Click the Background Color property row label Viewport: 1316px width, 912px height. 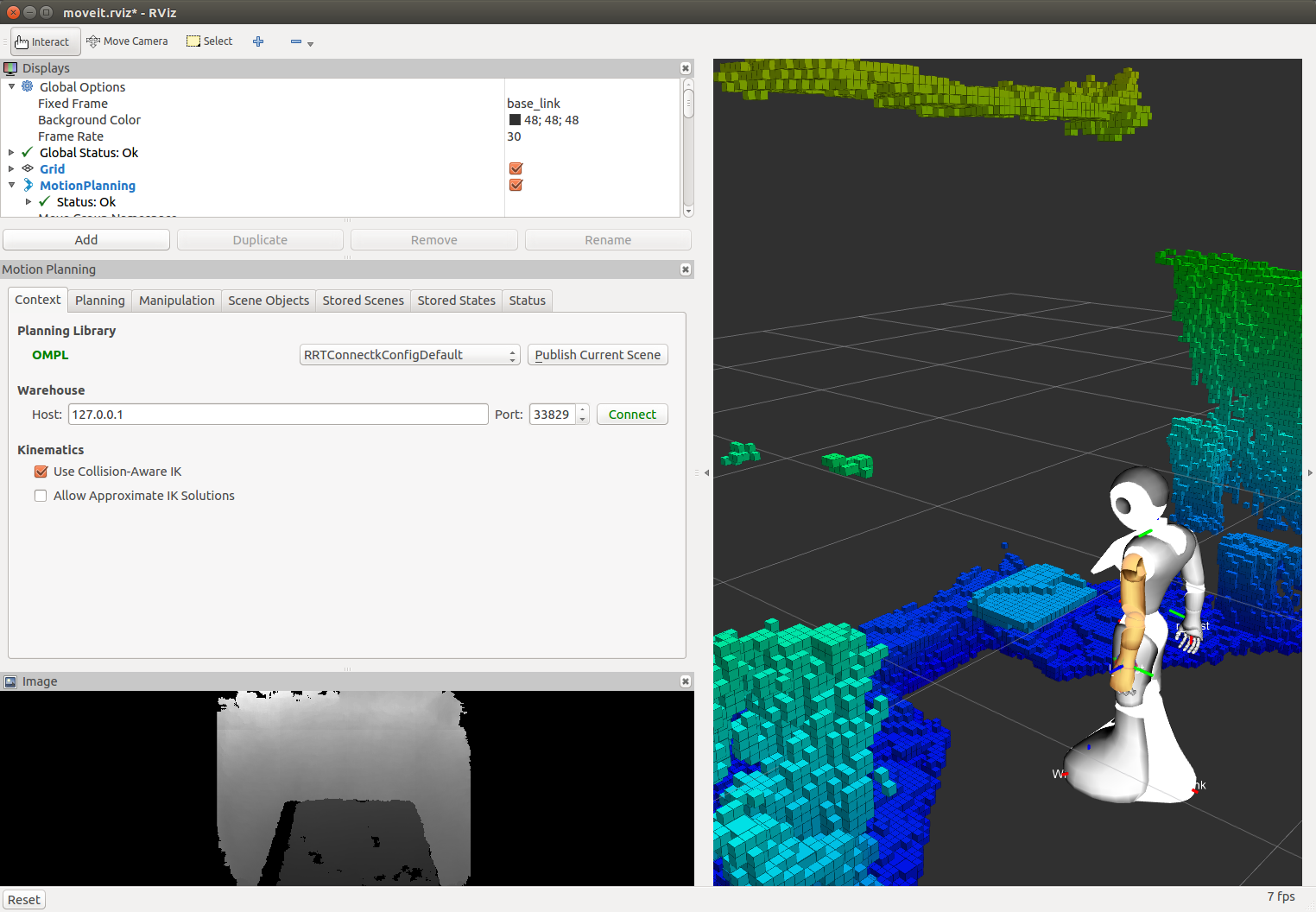(x=89, y=120)
